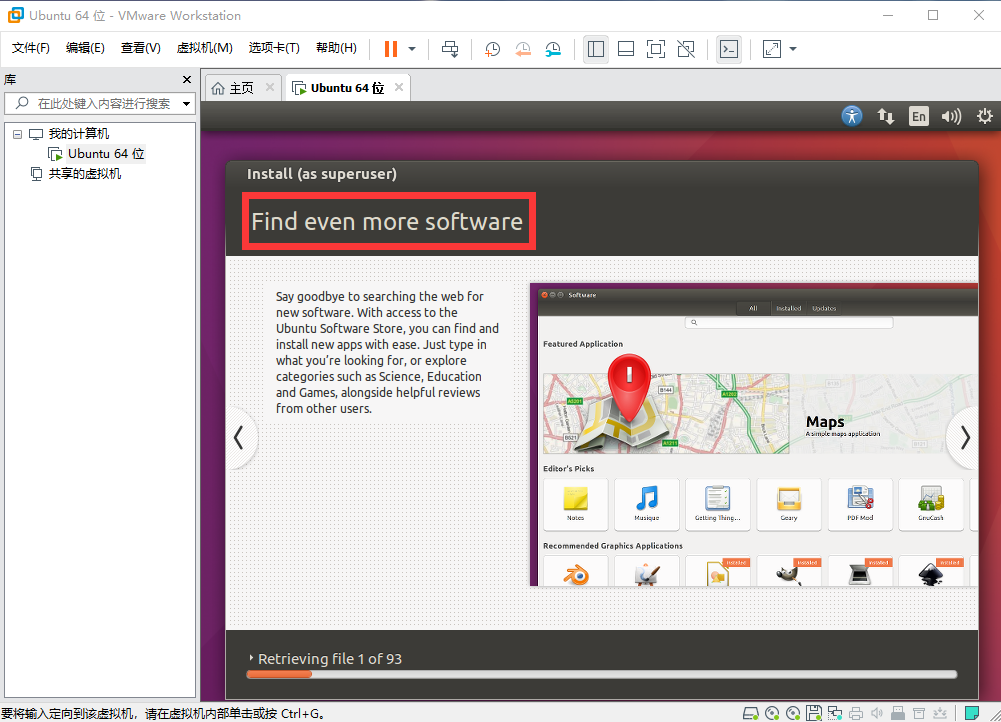Switch to Unity mode icon
1001x722 pixels.
[x=686, y=49]
